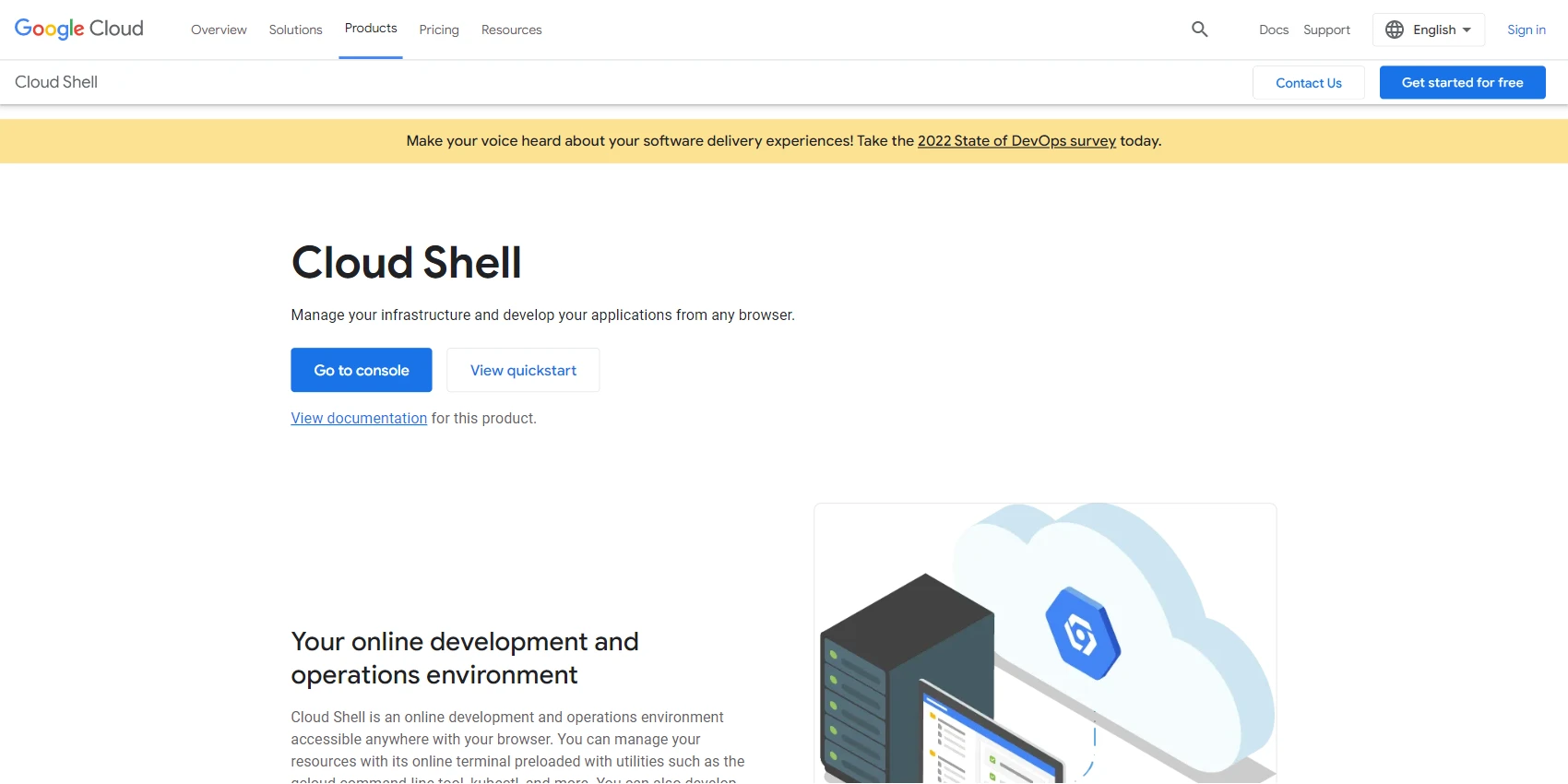Click Sign in
Viewport: 1568px width, 784px height.
1526,30
